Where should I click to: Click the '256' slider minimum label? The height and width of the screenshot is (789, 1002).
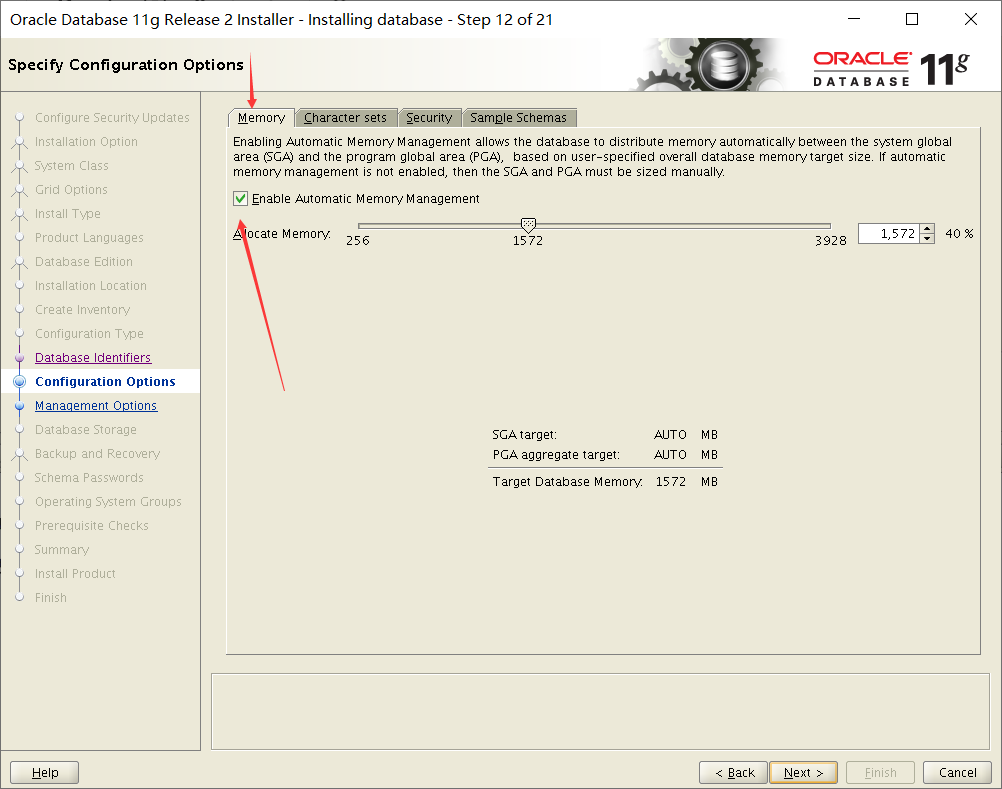(x=358, y=241)
